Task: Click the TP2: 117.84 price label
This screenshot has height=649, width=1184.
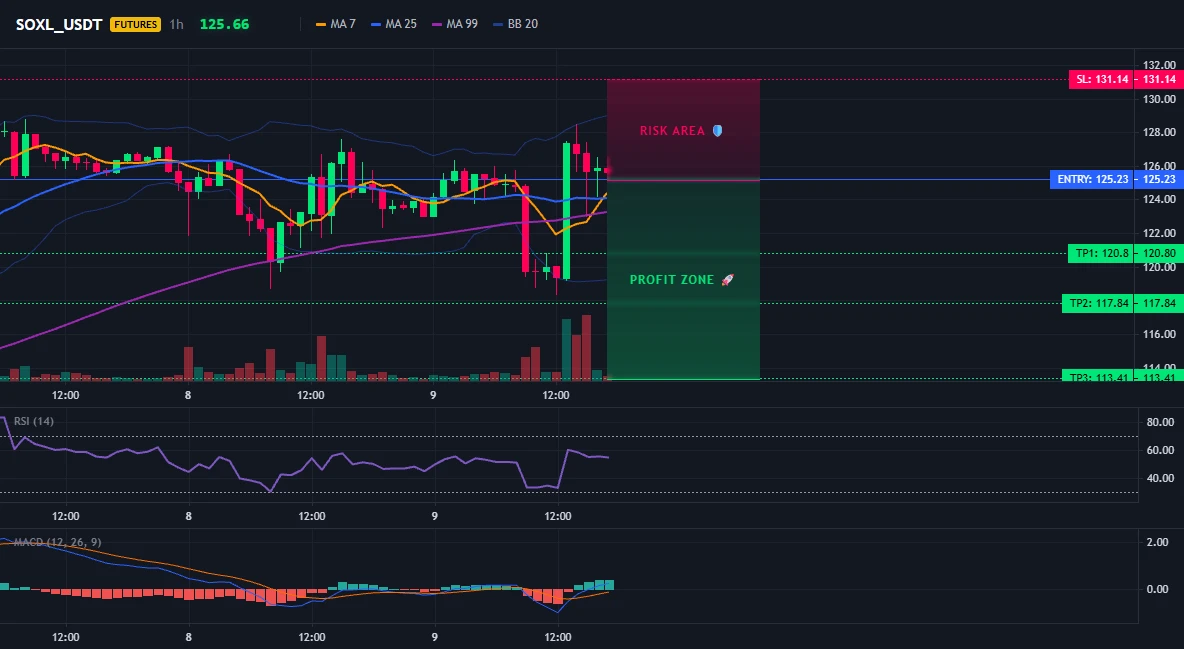Action: pyautogui.click(x=1098, y=304)
